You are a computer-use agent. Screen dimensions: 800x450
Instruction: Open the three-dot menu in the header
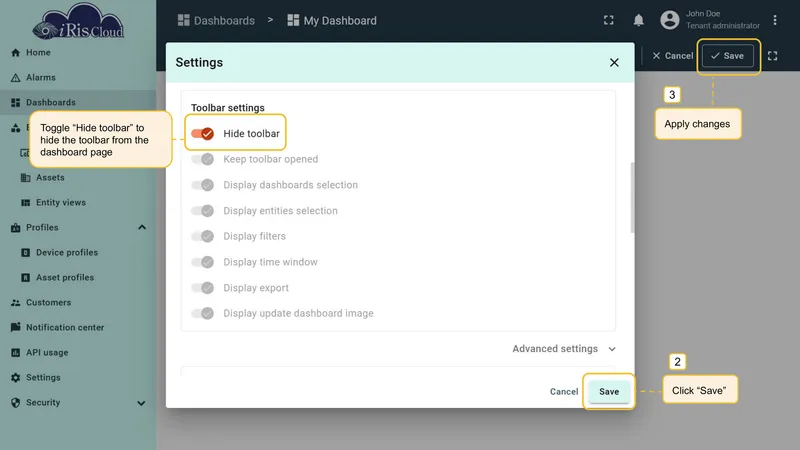click(x=774, y=20)
